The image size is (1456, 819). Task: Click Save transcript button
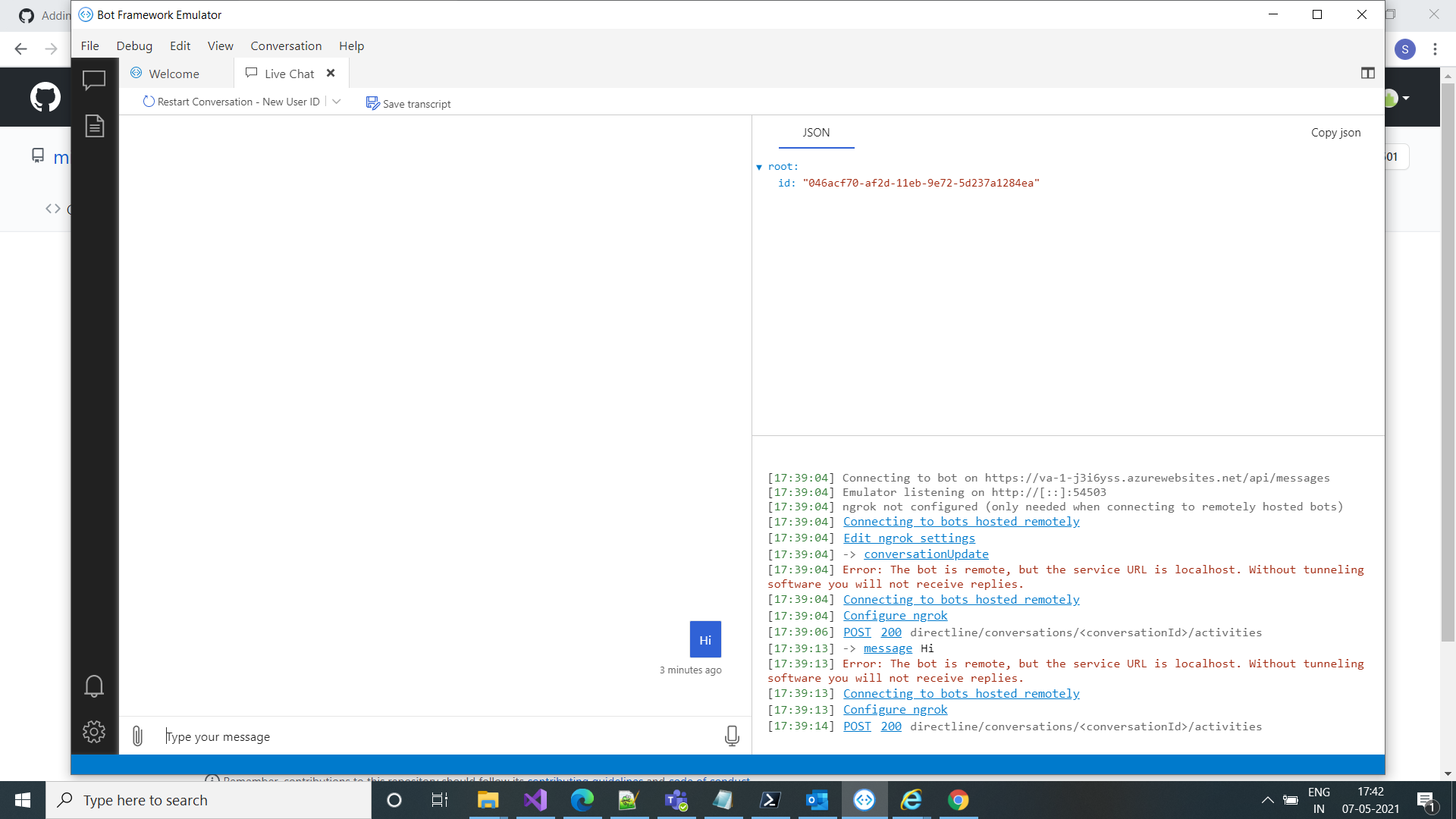409,103
